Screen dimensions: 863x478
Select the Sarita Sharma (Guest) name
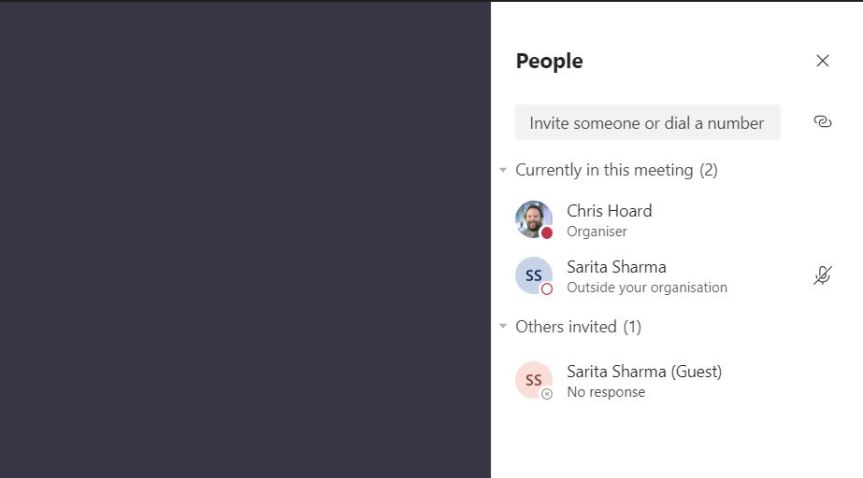644,371
